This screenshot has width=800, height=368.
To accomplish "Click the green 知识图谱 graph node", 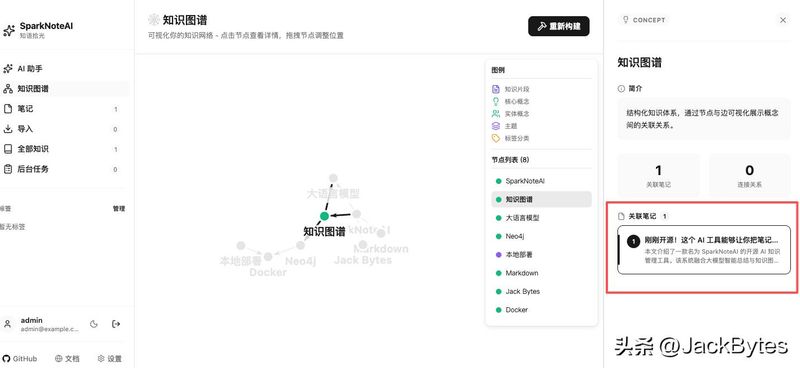I will [324, 216].
